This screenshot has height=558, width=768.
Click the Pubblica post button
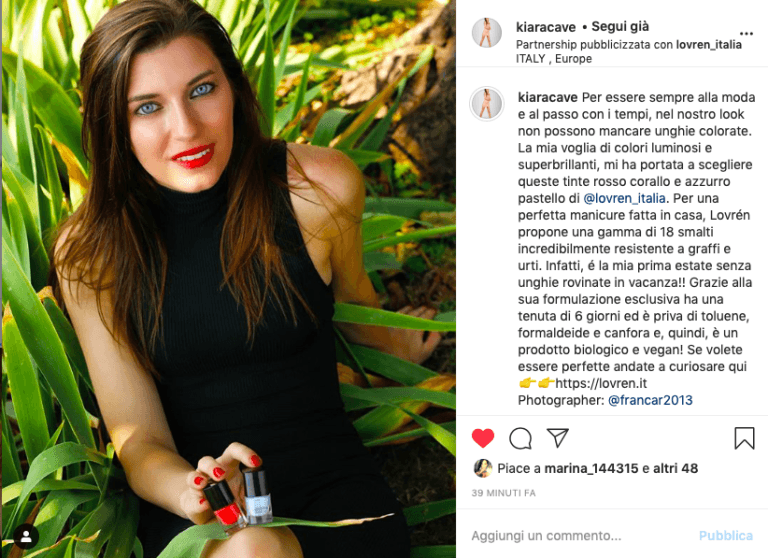pos(725,535)
